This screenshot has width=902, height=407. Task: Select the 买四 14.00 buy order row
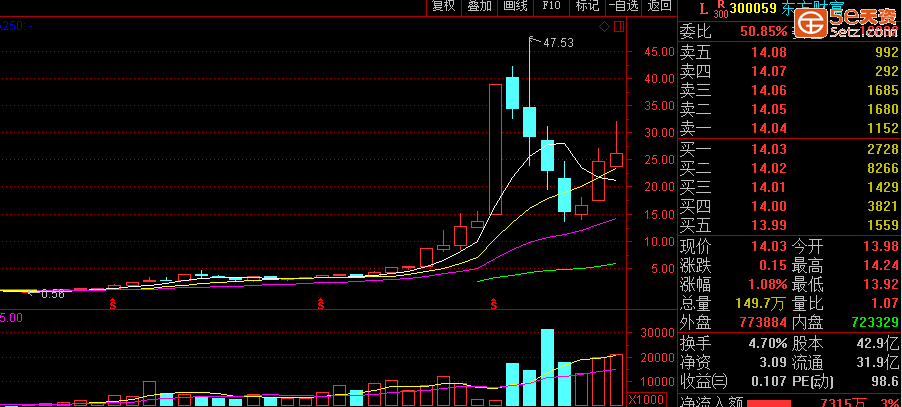point(789,206)
